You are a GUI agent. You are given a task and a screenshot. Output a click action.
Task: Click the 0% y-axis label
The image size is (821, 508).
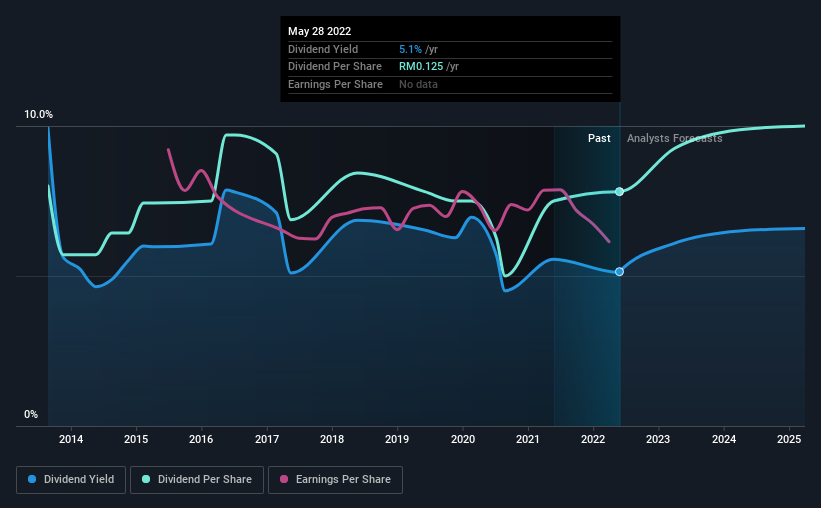(31, 414)
